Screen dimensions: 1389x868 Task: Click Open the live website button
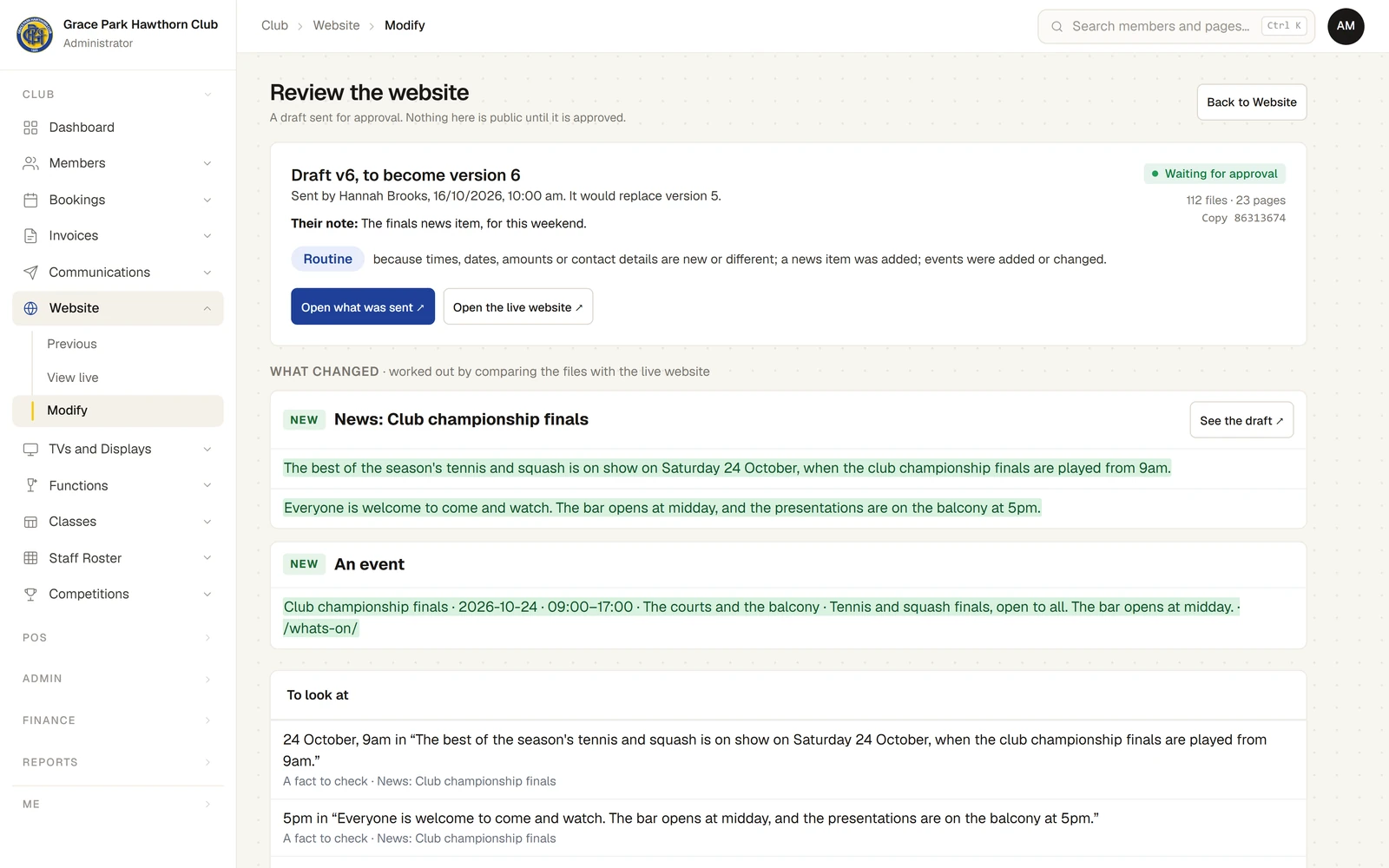[518, 306]
